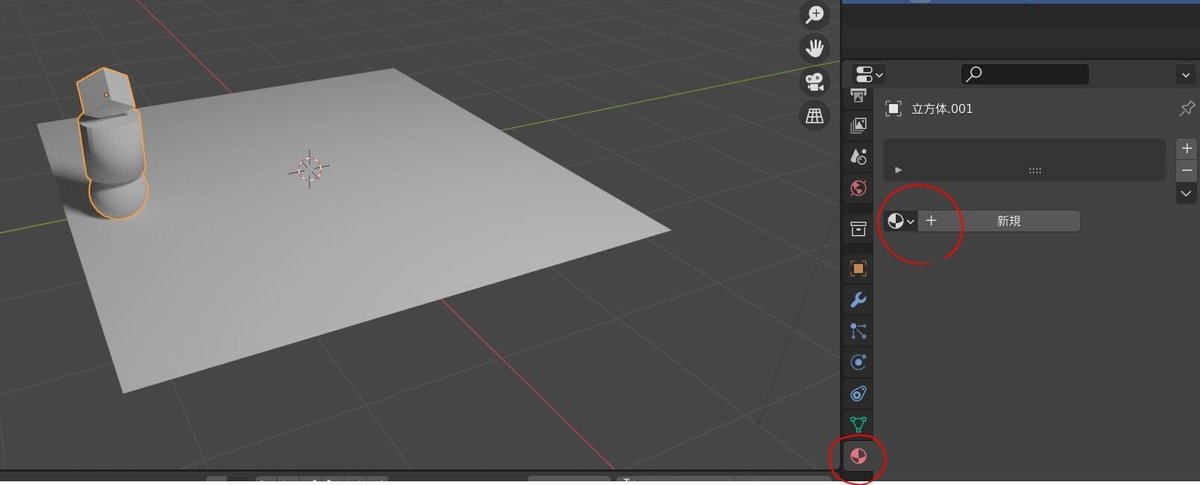Open the Particles properties tab
Screen dimensions: 1200x485
coord(858,330)
